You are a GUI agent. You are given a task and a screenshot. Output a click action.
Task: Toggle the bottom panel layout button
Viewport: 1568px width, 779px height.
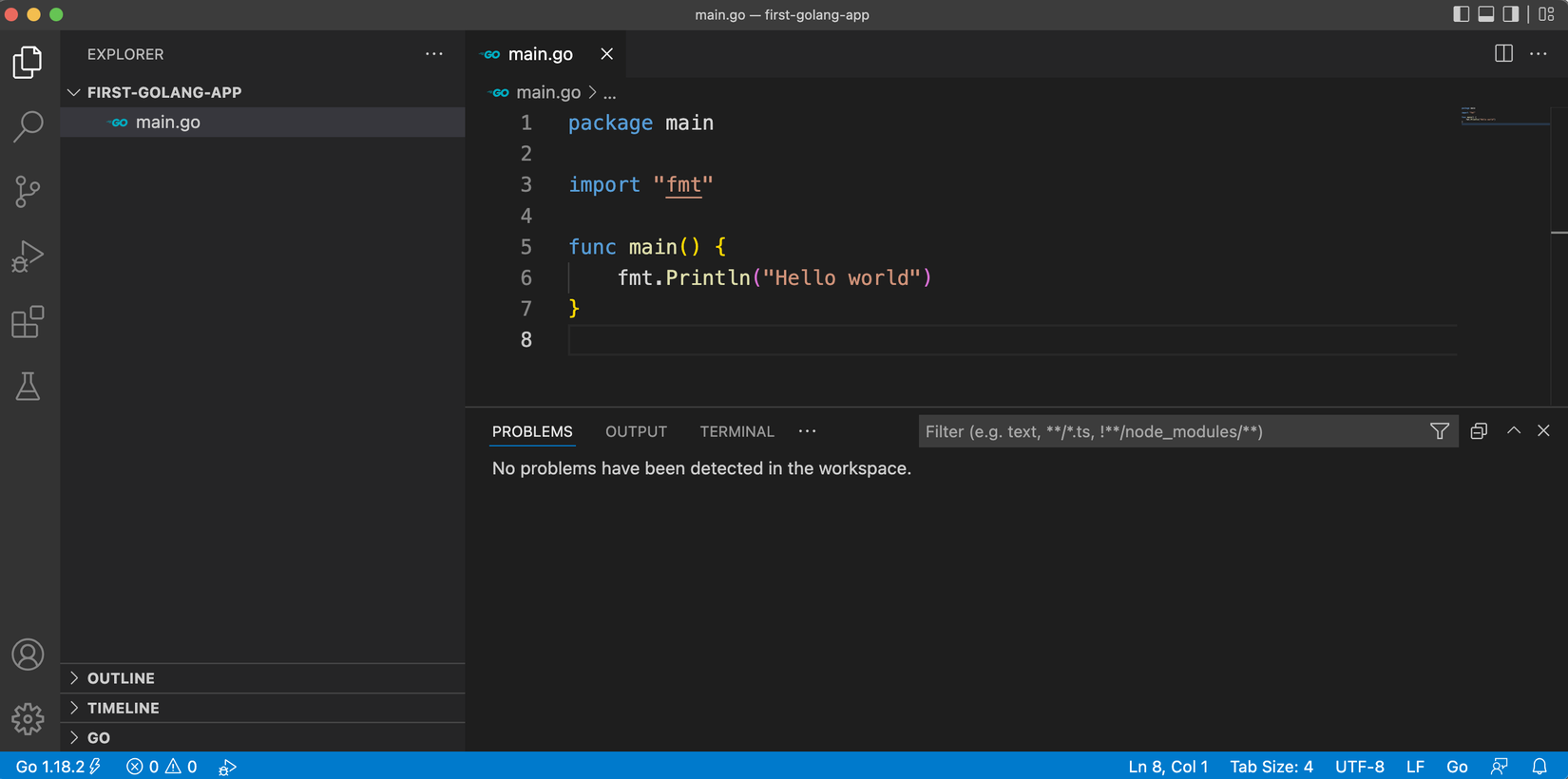[x=1486, y=14]
